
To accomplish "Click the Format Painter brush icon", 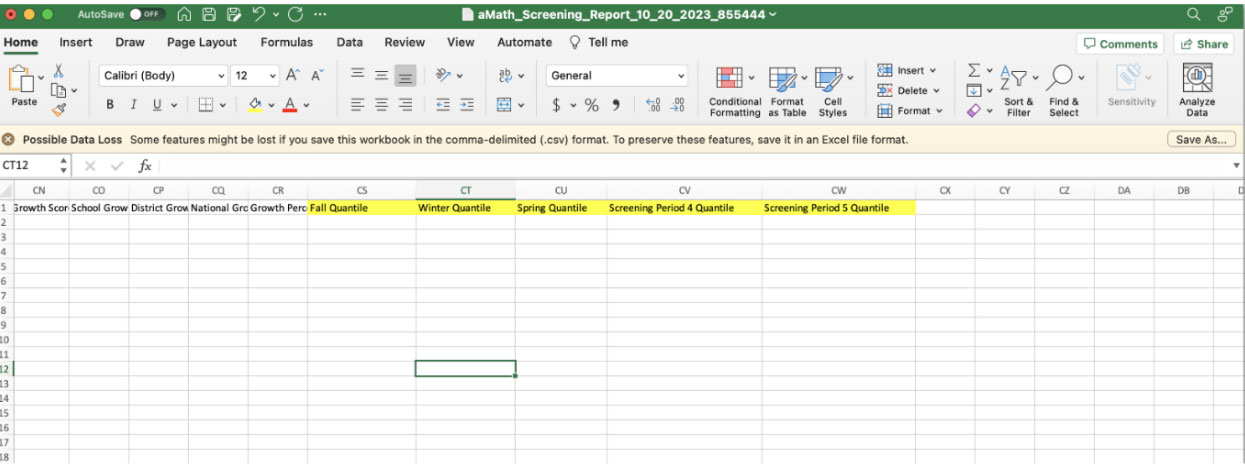I will click(x=59, y=111).
